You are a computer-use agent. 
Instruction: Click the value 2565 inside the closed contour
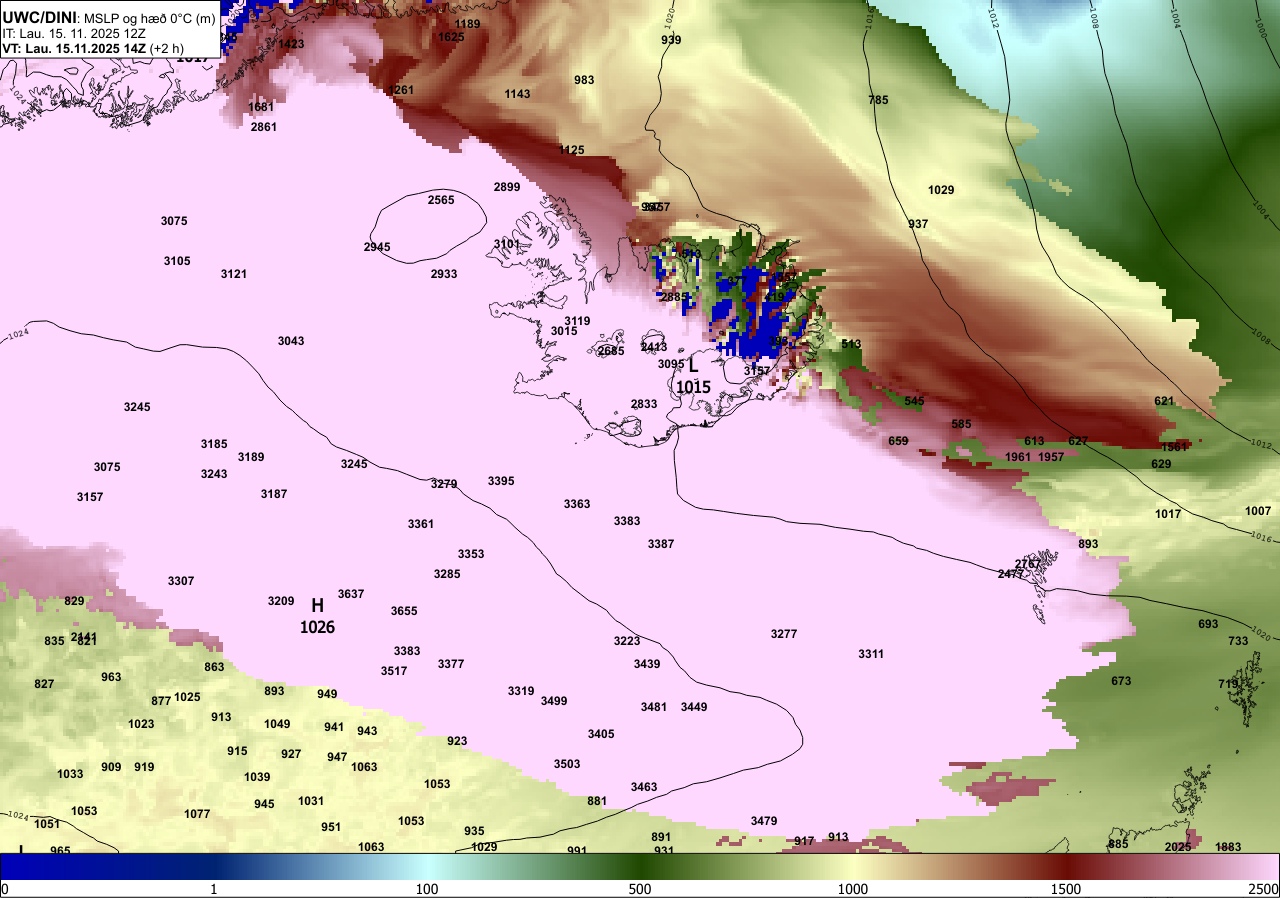coord(441,200)
